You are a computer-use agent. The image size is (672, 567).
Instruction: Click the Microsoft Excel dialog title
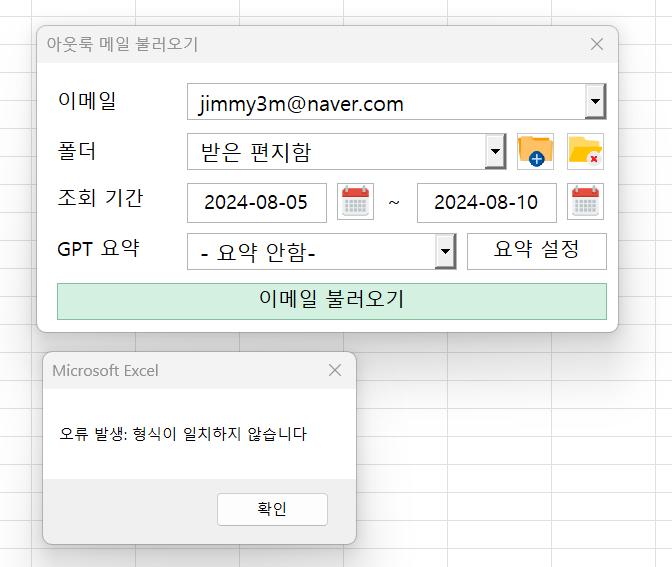(105, 371)
